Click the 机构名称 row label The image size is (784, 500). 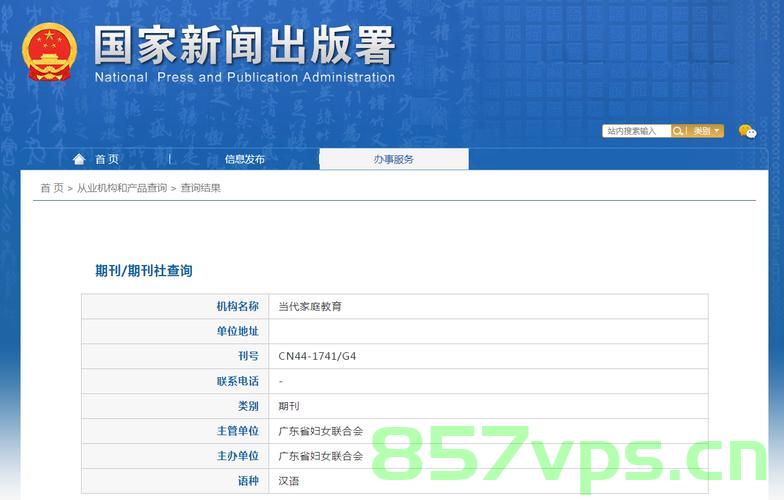(238, 306)
